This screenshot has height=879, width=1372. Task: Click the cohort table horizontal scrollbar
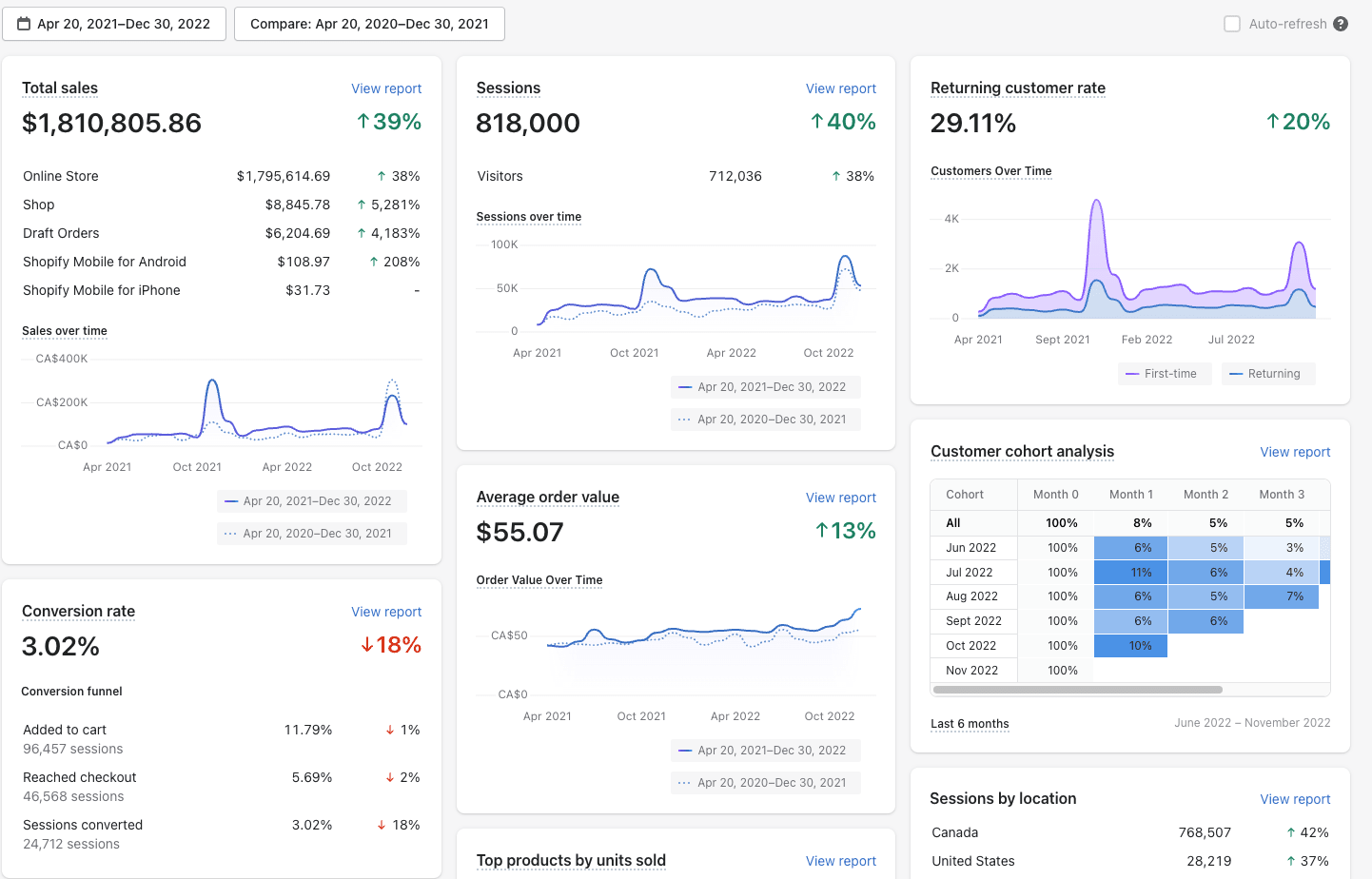1077,690
